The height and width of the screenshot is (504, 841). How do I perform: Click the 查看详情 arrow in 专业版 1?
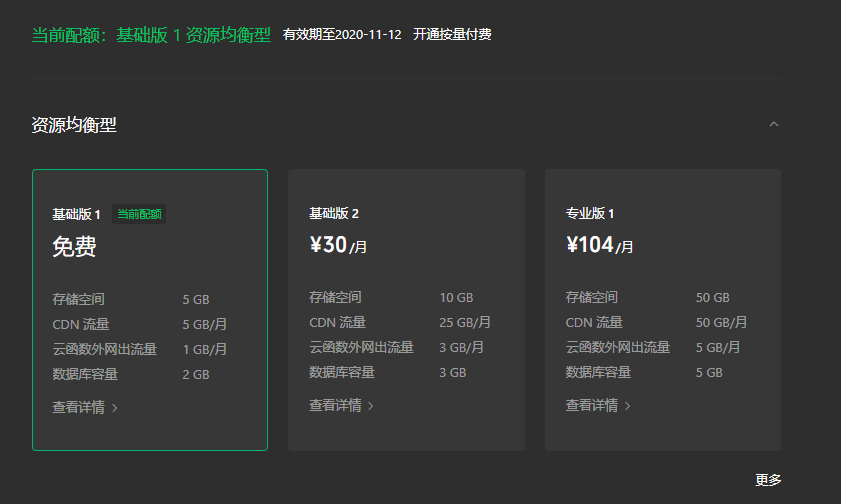click(627, 406)
